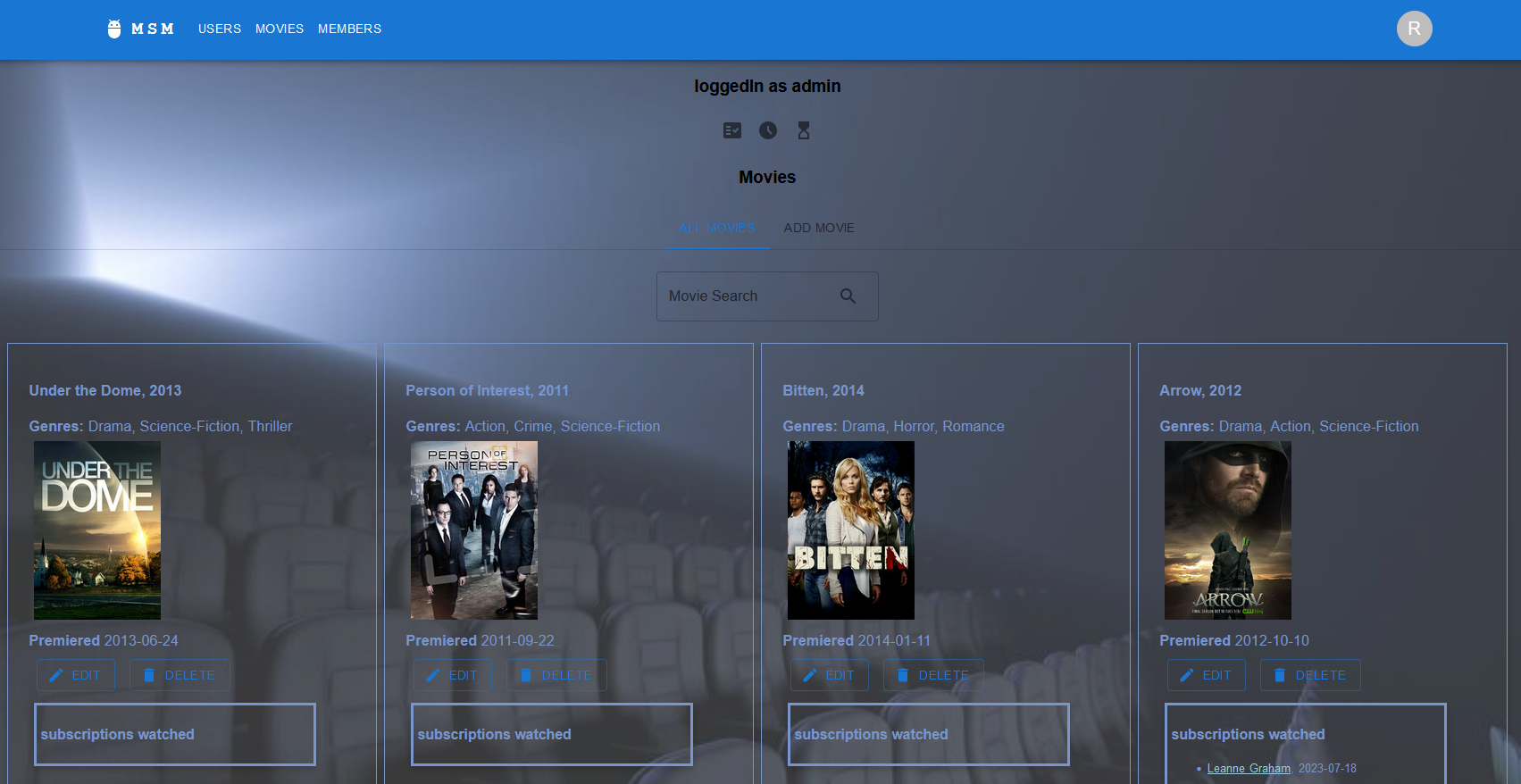Click the Under the Dome poster
This screenshot has height=784, width=1521.
97,530
